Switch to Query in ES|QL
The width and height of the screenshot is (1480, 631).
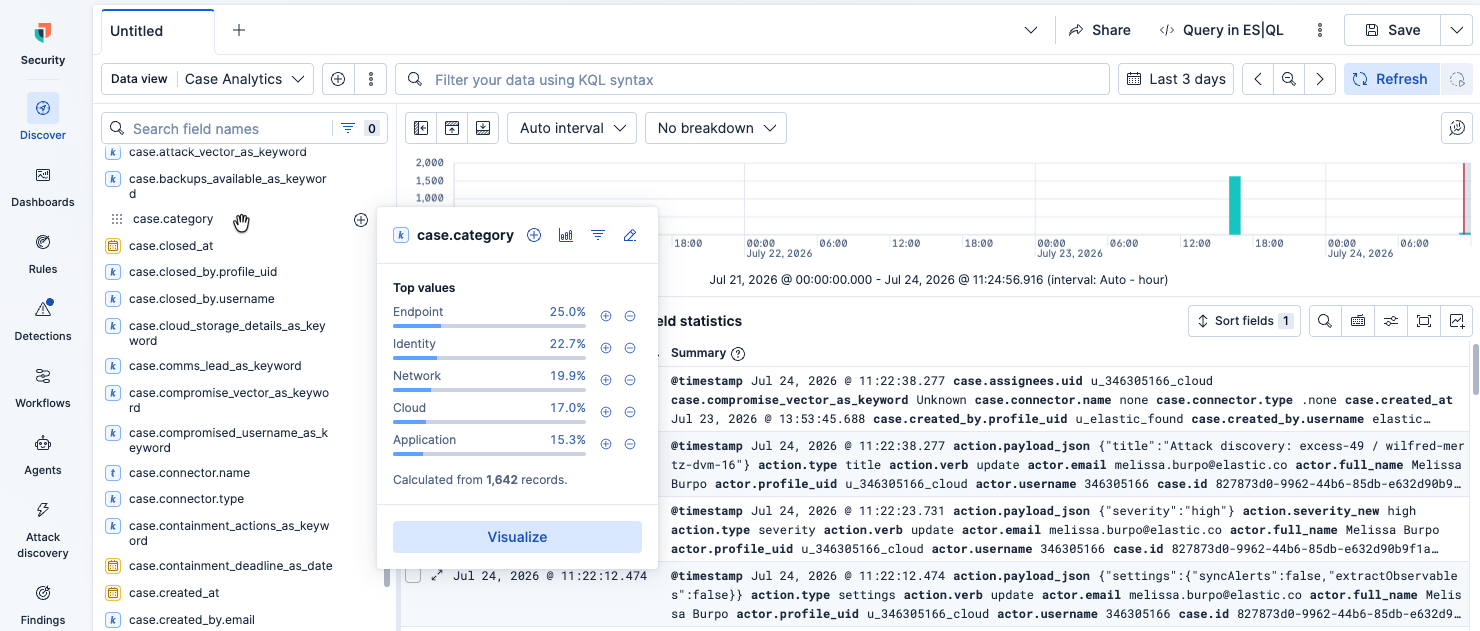pos(1221,30)
